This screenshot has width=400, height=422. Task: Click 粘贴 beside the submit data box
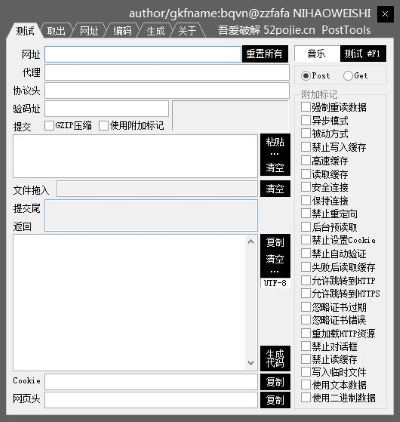coord(275,142)
